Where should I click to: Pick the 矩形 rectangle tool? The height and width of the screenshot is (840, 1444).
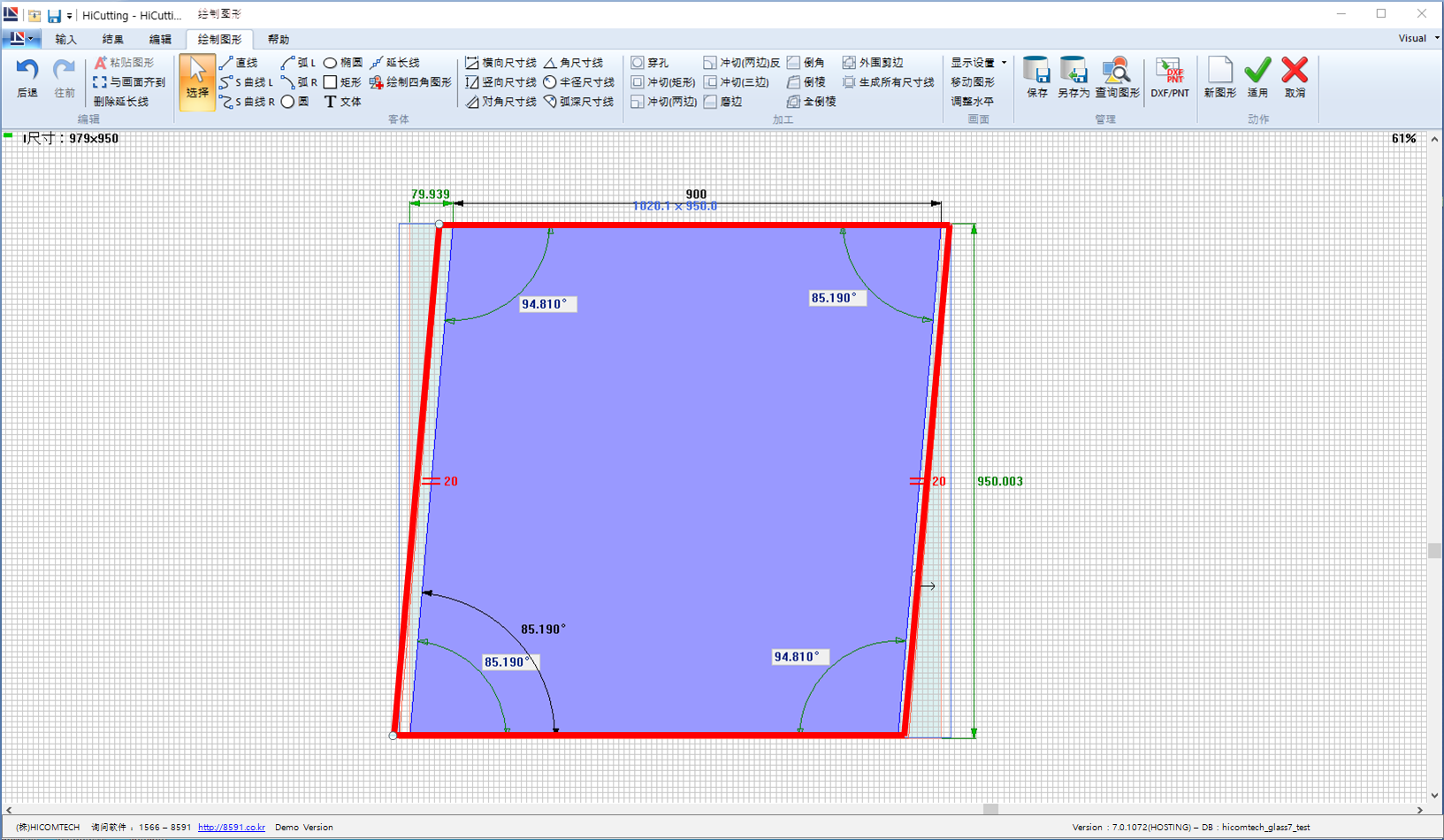pos(342,82)
